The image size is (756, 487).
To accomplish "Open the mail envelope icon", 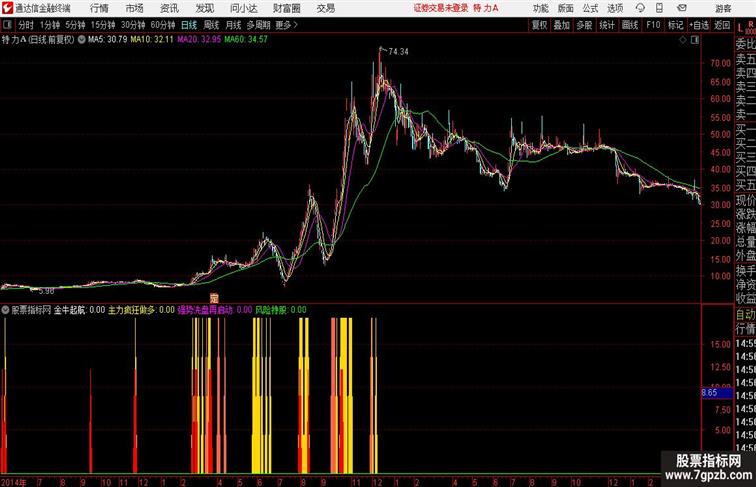I will [x=682, y=8].
